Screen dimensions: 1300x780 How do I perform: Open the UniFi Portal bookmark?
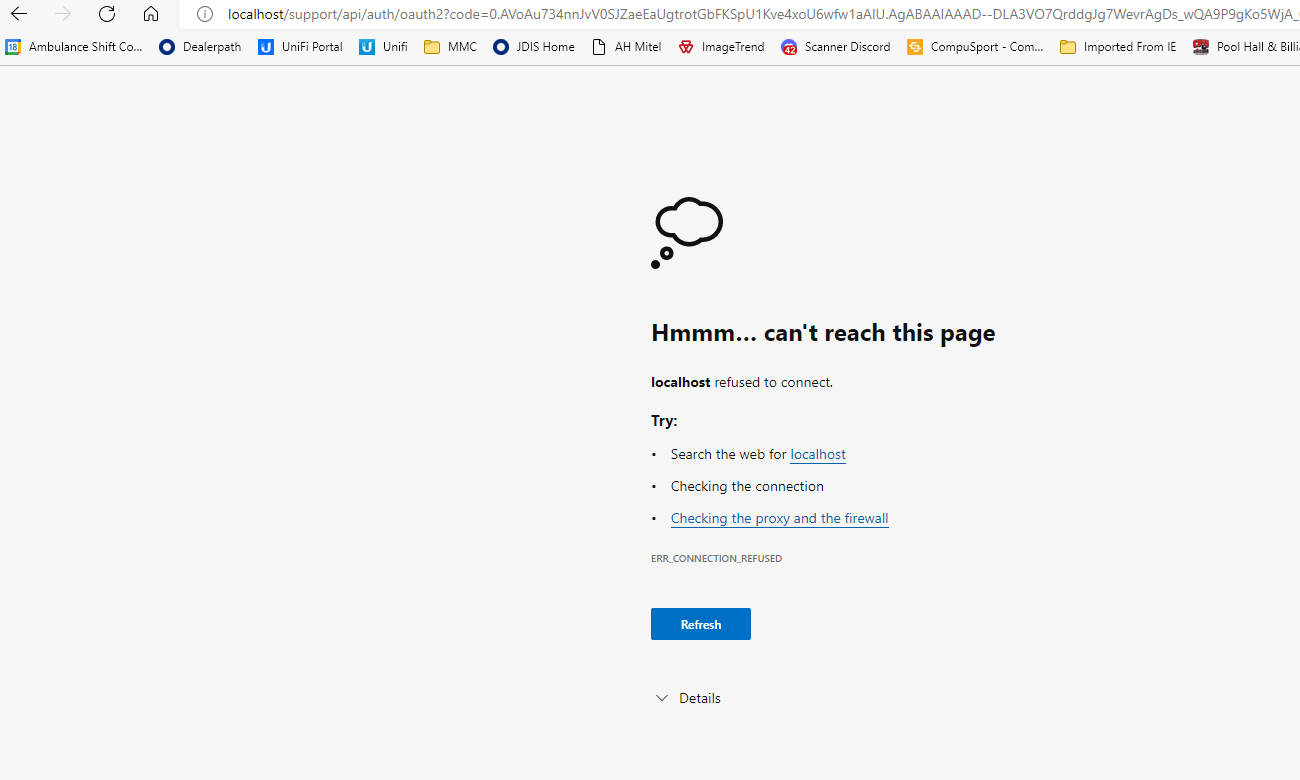point(301,47)
